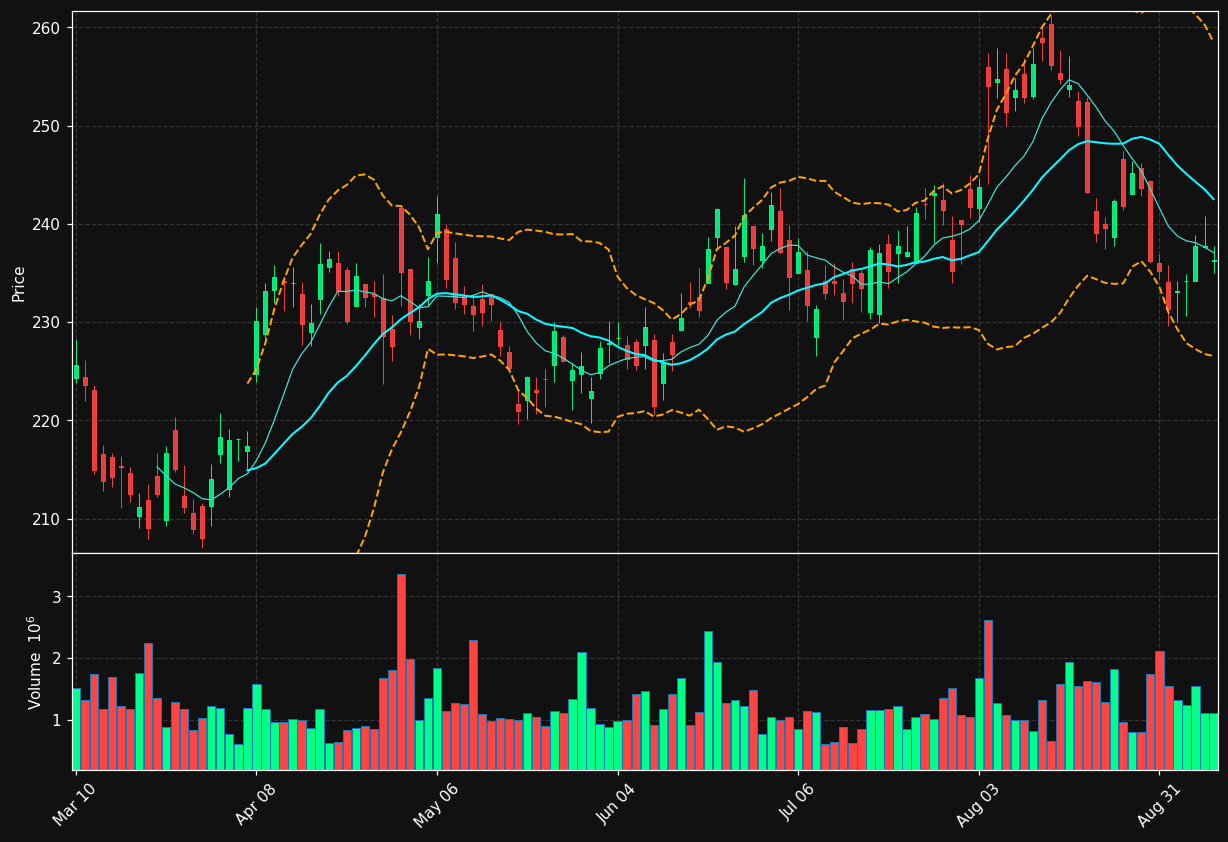The height and width of the screenshot is (842, 1228).
Task: Click the 'May 06' date axis label
Action: 434,805
